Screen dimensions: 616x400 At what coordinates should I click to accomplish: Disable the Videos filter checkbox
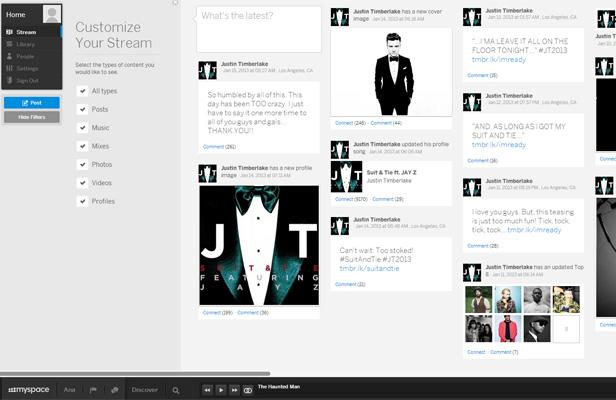coord(82,183)
